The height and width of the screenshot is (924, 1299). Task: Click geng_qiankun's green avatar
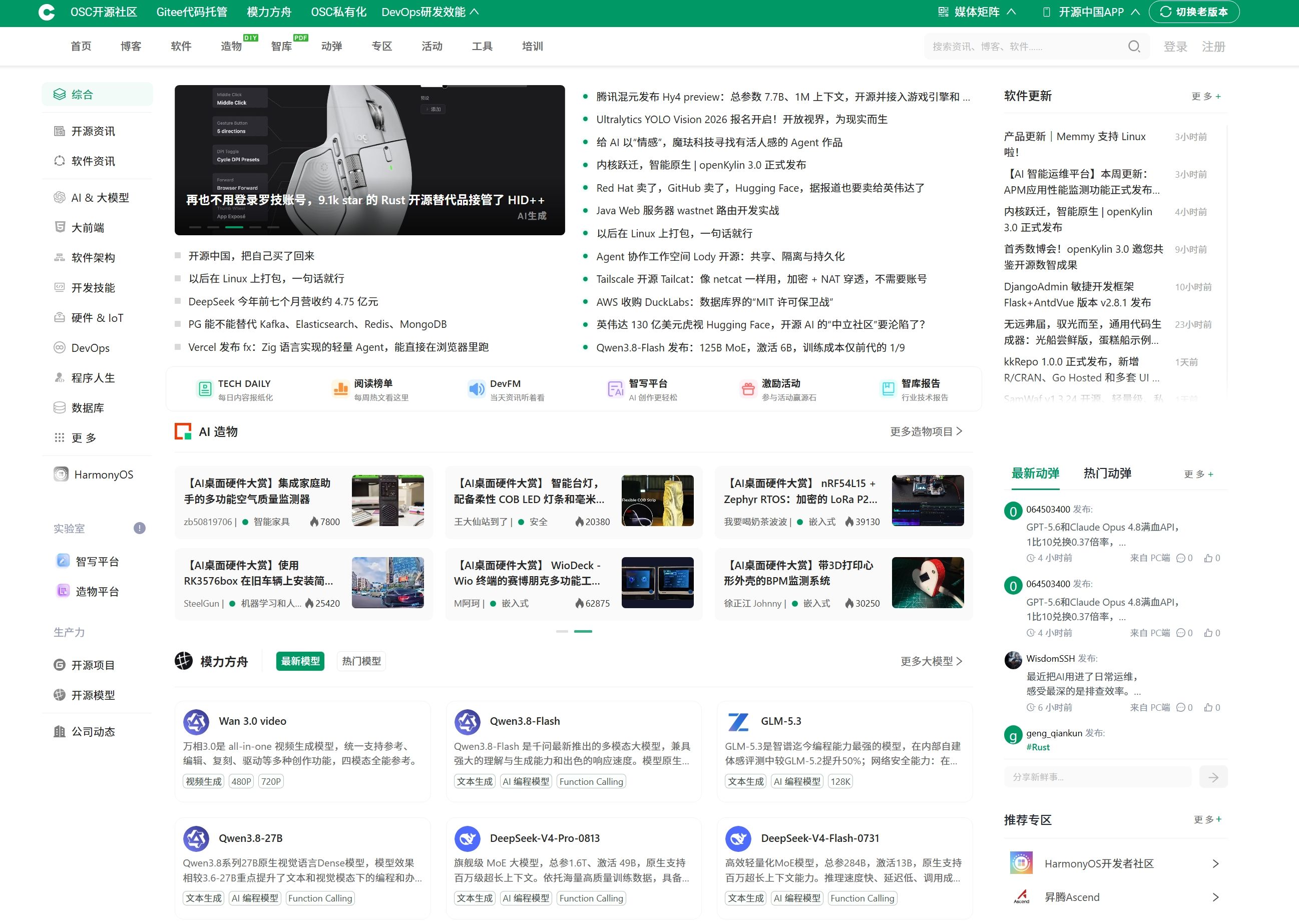tap(1013, 734)
